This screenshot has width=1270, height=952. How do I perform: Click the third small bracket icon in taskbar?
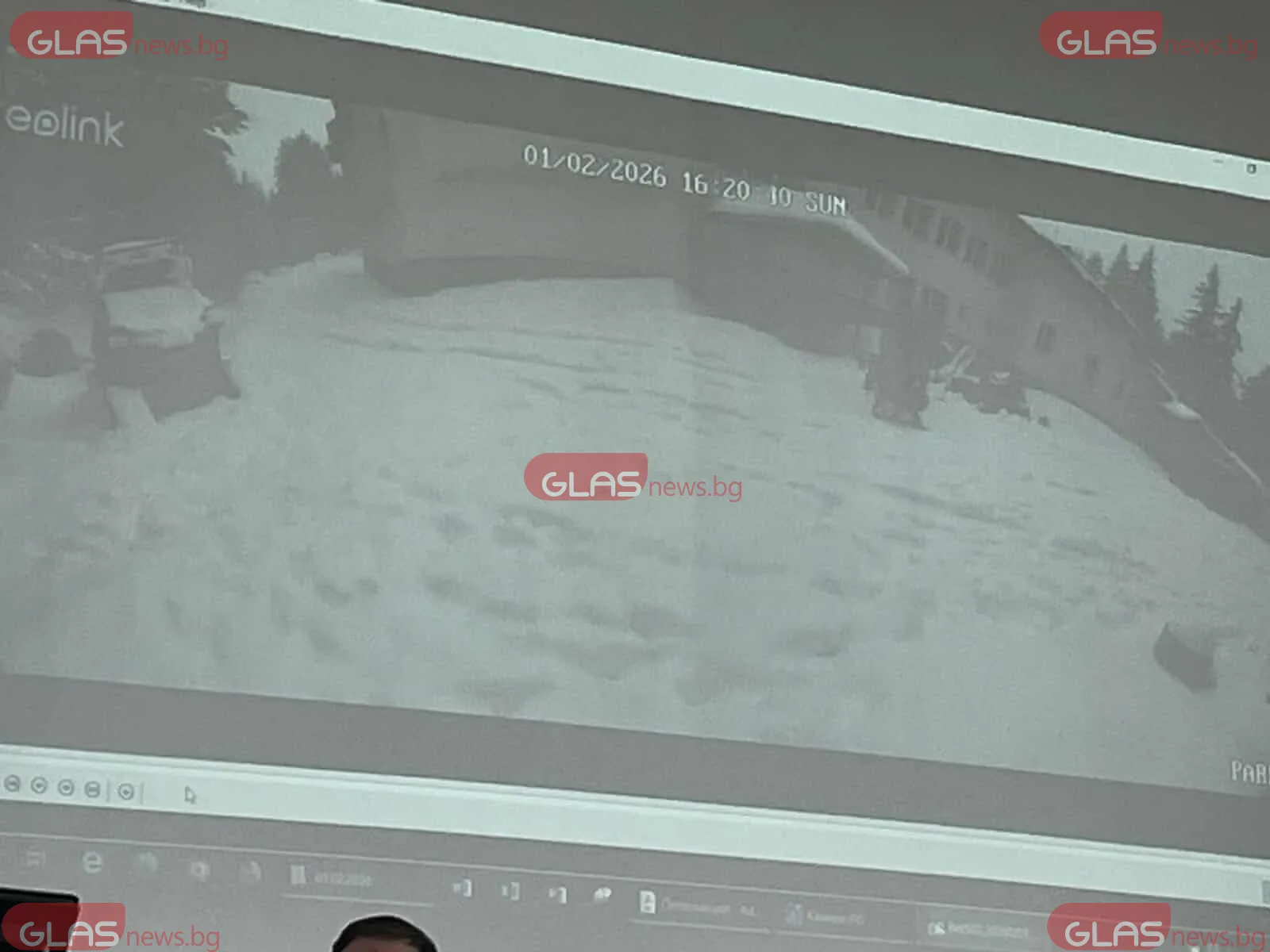558,895
